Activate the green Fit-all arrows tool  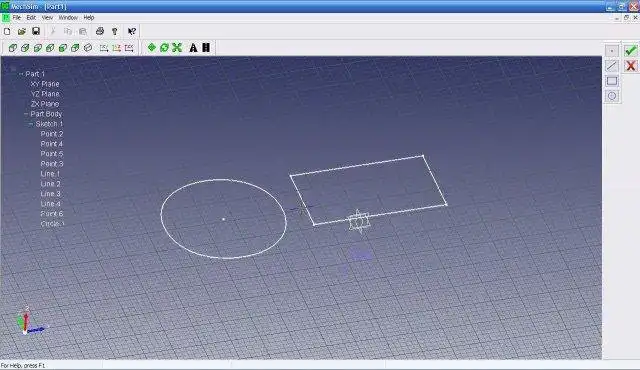[x=177, y=48]
